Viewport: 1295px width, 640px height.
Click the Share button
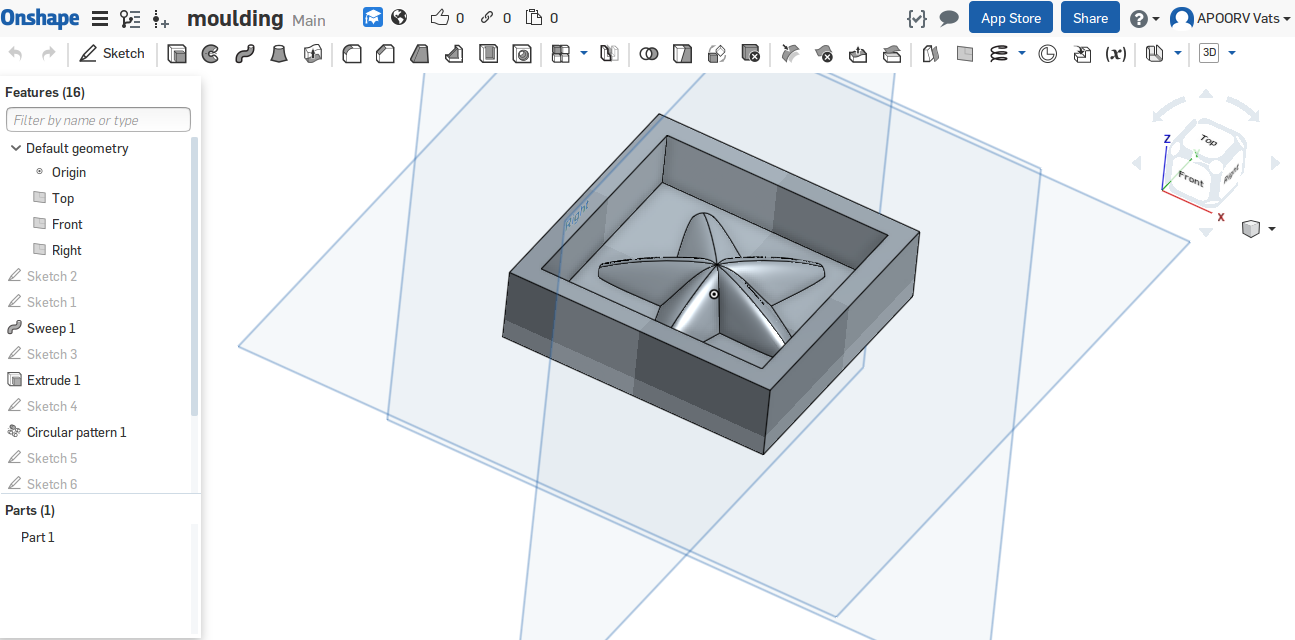pyautogui.click(x=1090, y=18)
